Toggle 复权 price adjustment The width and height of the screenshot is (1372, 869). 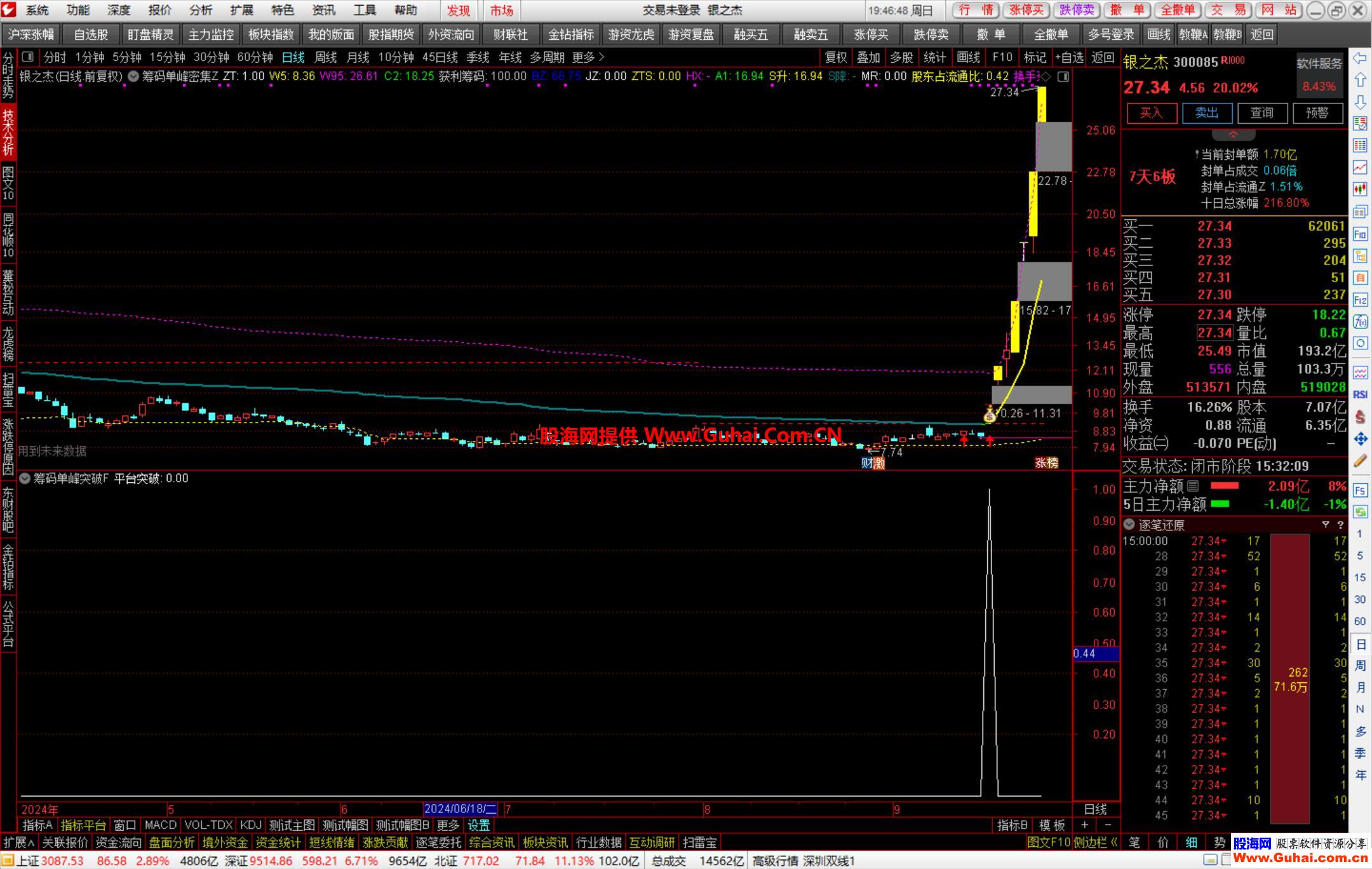(x=836, y=57)
